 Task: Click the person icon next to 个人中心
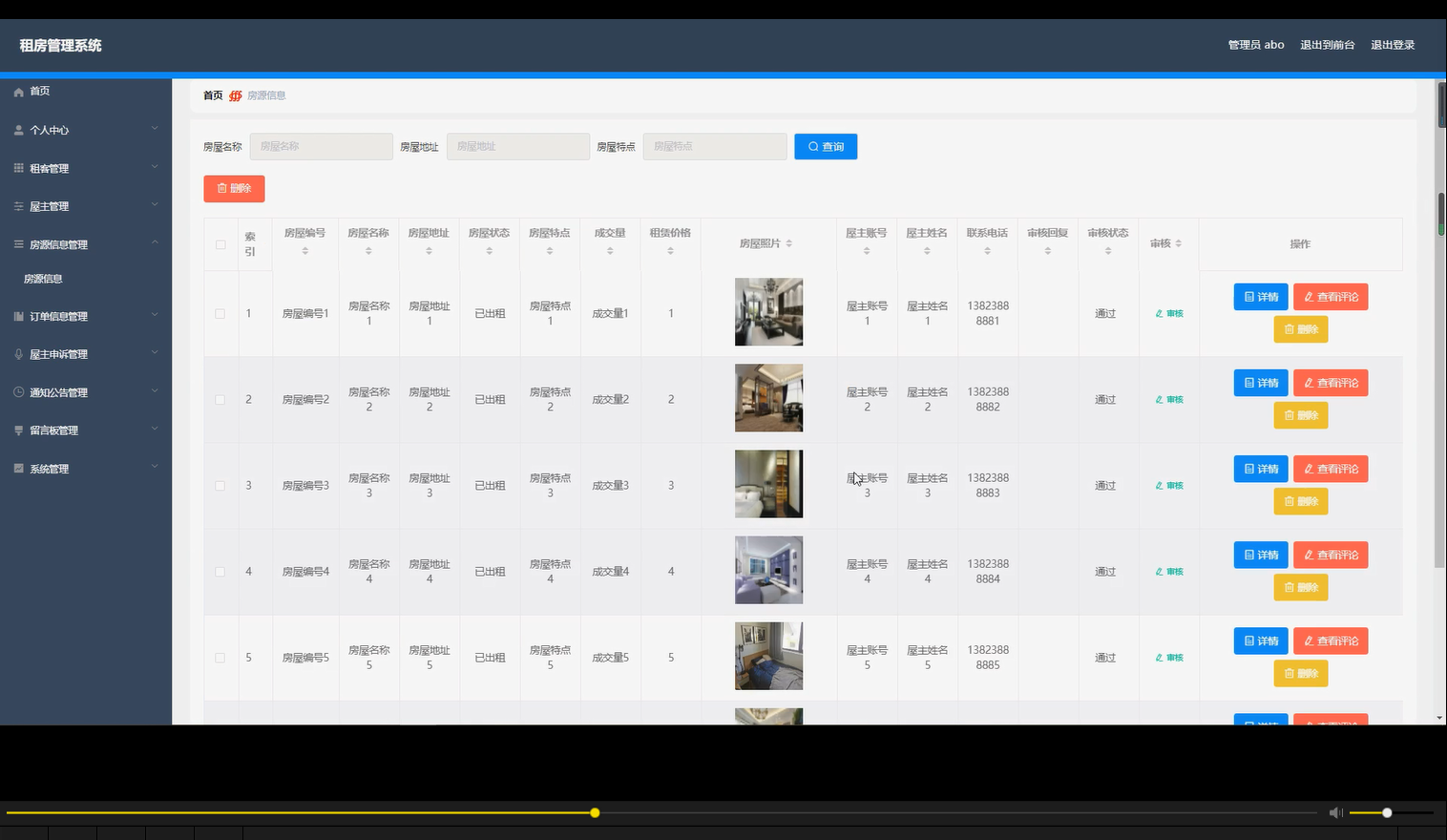click(x=18, y=130)
